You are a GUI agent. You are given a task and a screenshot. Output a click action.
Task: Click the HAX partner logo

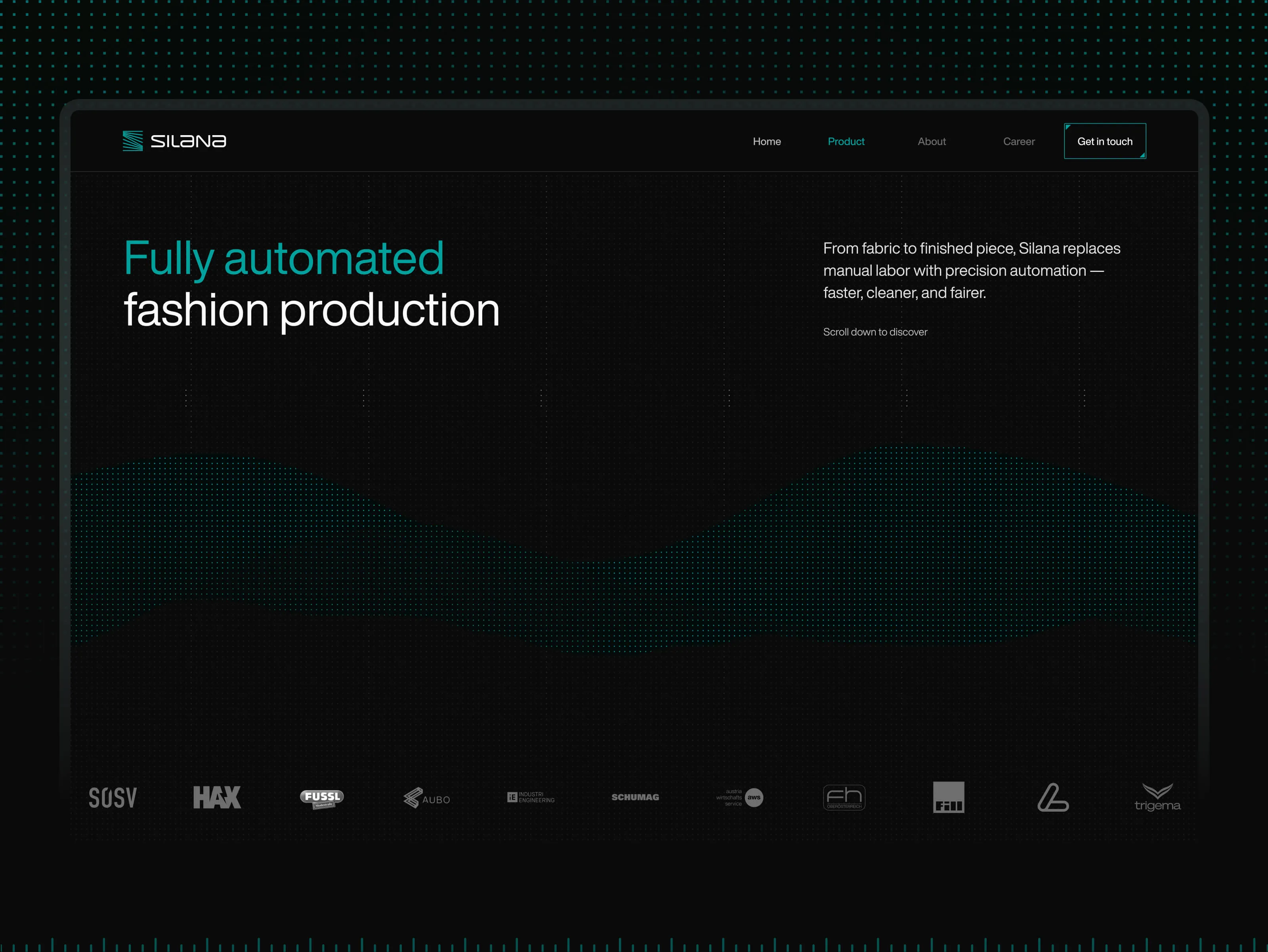click(x=217, y=797)
